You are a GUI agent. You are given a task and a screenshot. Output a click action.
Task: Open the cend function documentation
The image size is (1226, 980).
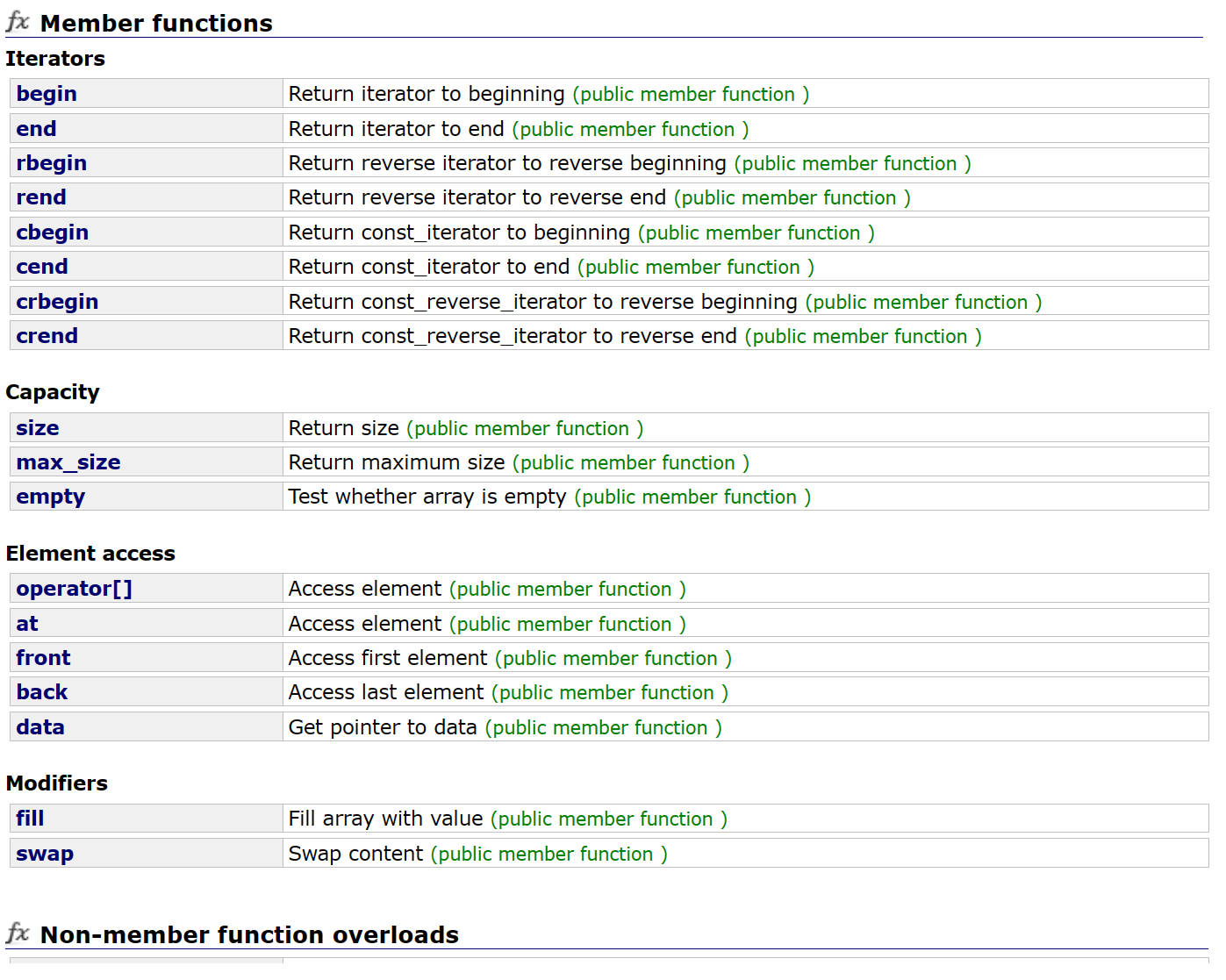point(41,267)
